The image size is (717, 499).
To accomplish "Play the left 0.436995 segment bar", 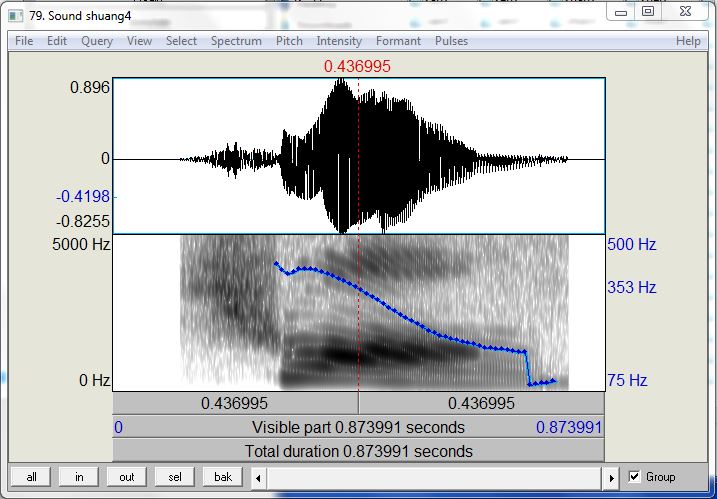I will click(x=235, y=403).
